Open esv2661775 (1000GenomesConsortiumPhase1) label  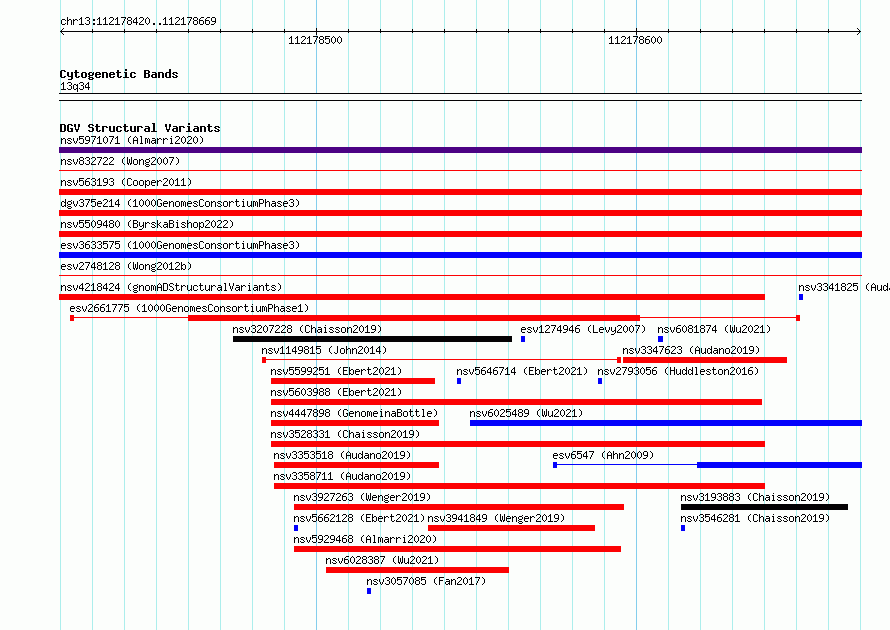[x=189, y=308]
